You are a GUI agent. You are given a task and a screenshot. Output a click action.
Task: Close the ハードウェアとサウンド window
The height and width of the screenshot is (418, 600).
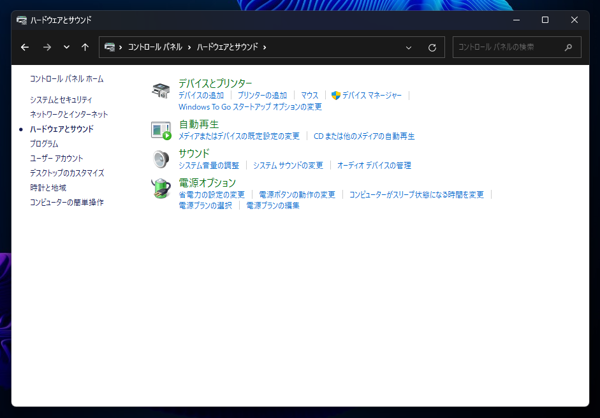click(x=574, y=20)
